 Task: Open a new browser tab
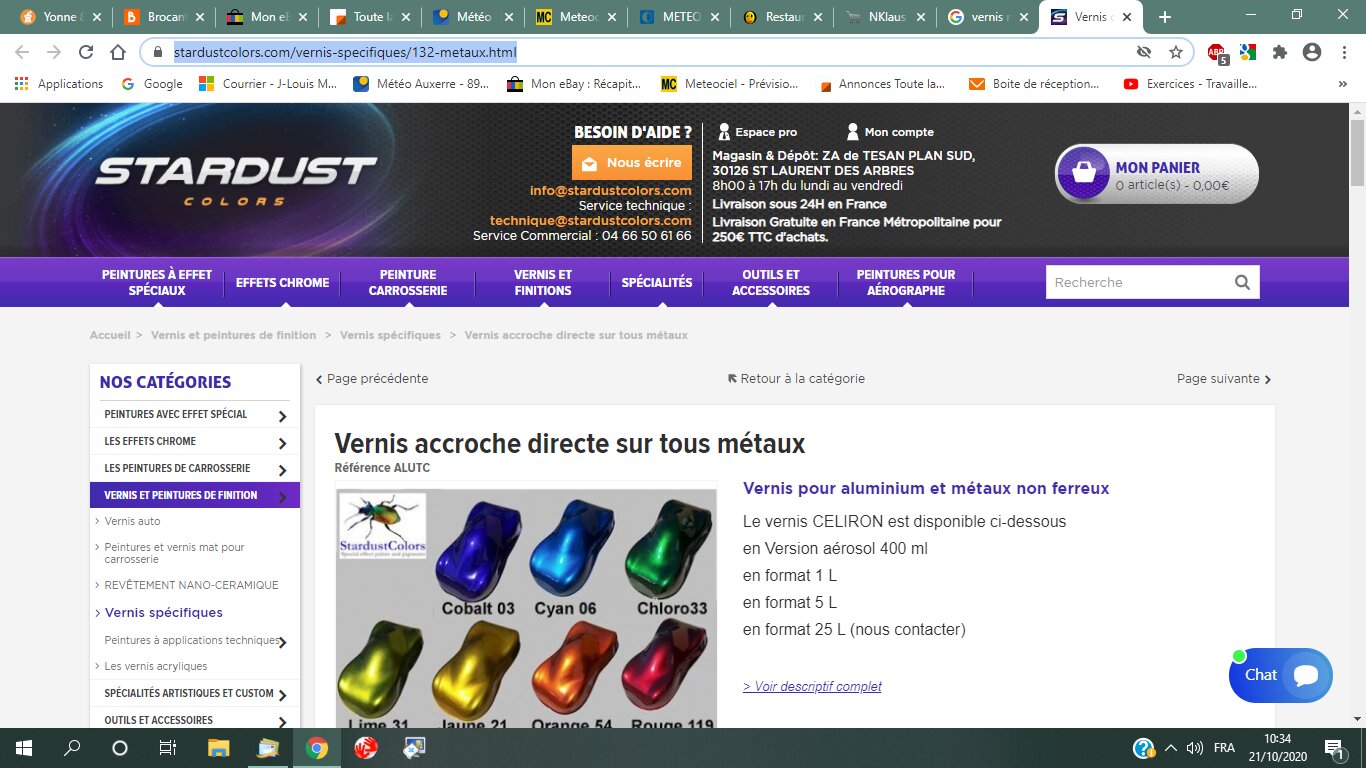pos(1164,17)
